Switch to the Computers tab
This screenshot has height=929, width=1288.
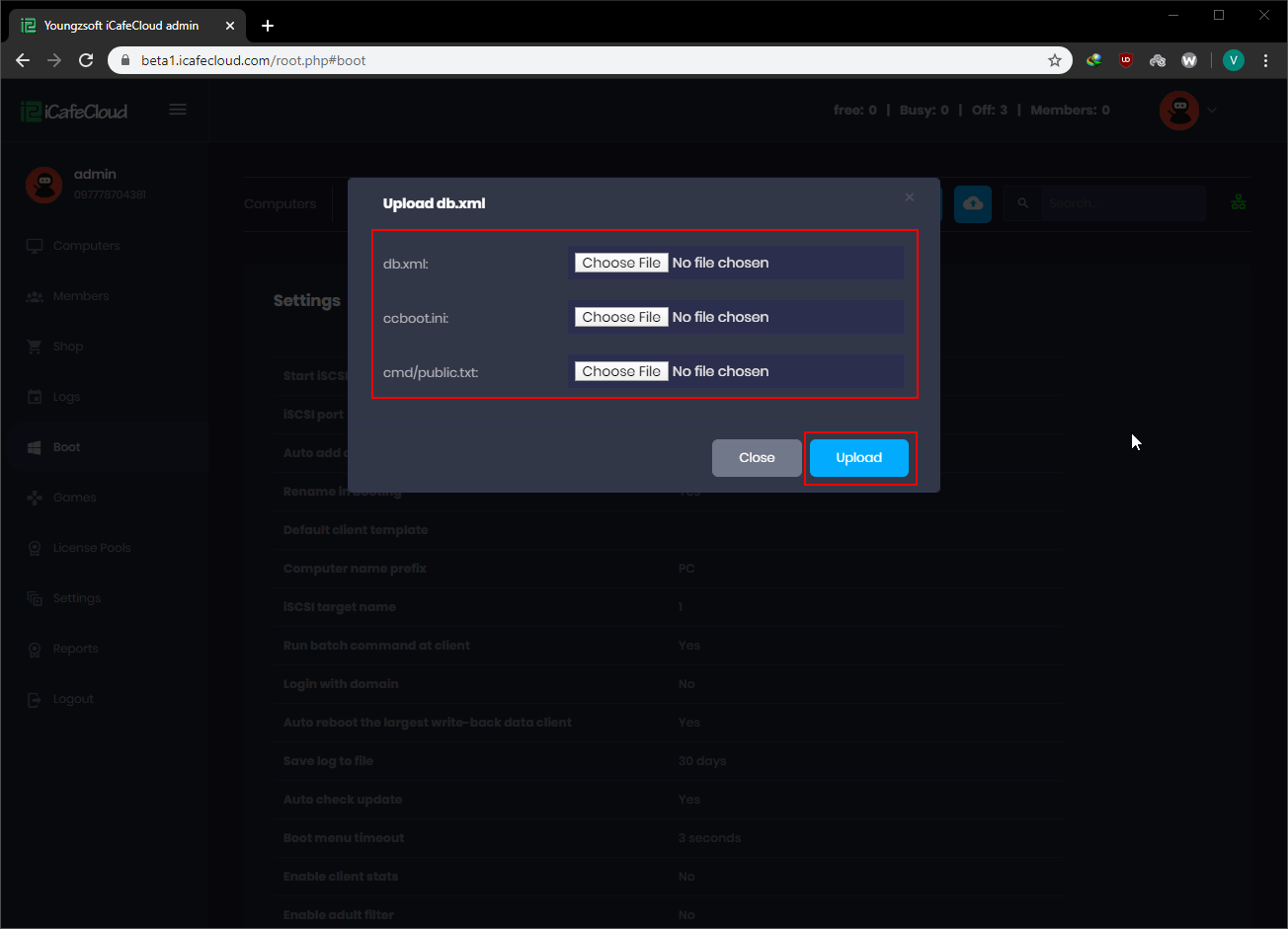tap(280, 203)
